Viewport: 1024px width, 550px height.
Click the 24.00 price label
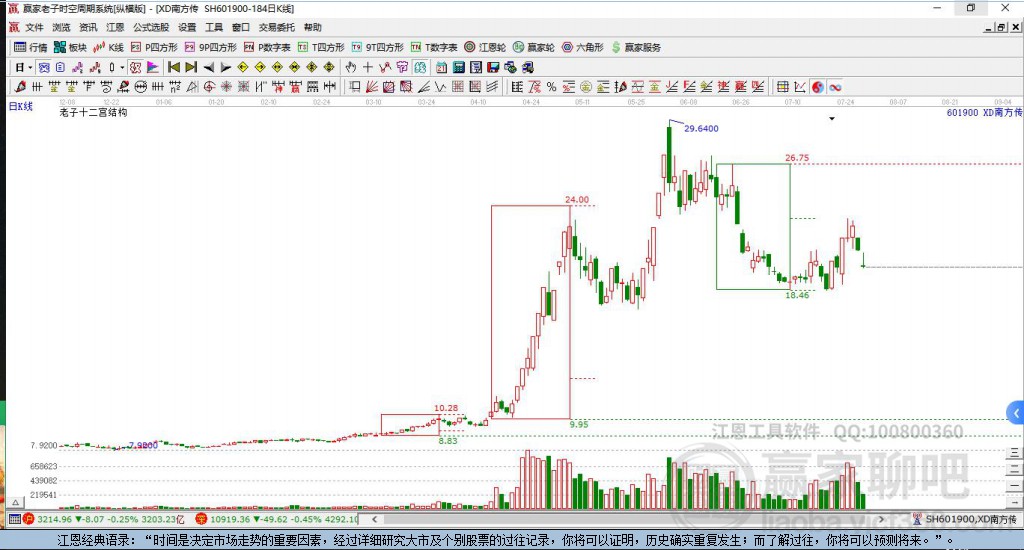point(577,200)
